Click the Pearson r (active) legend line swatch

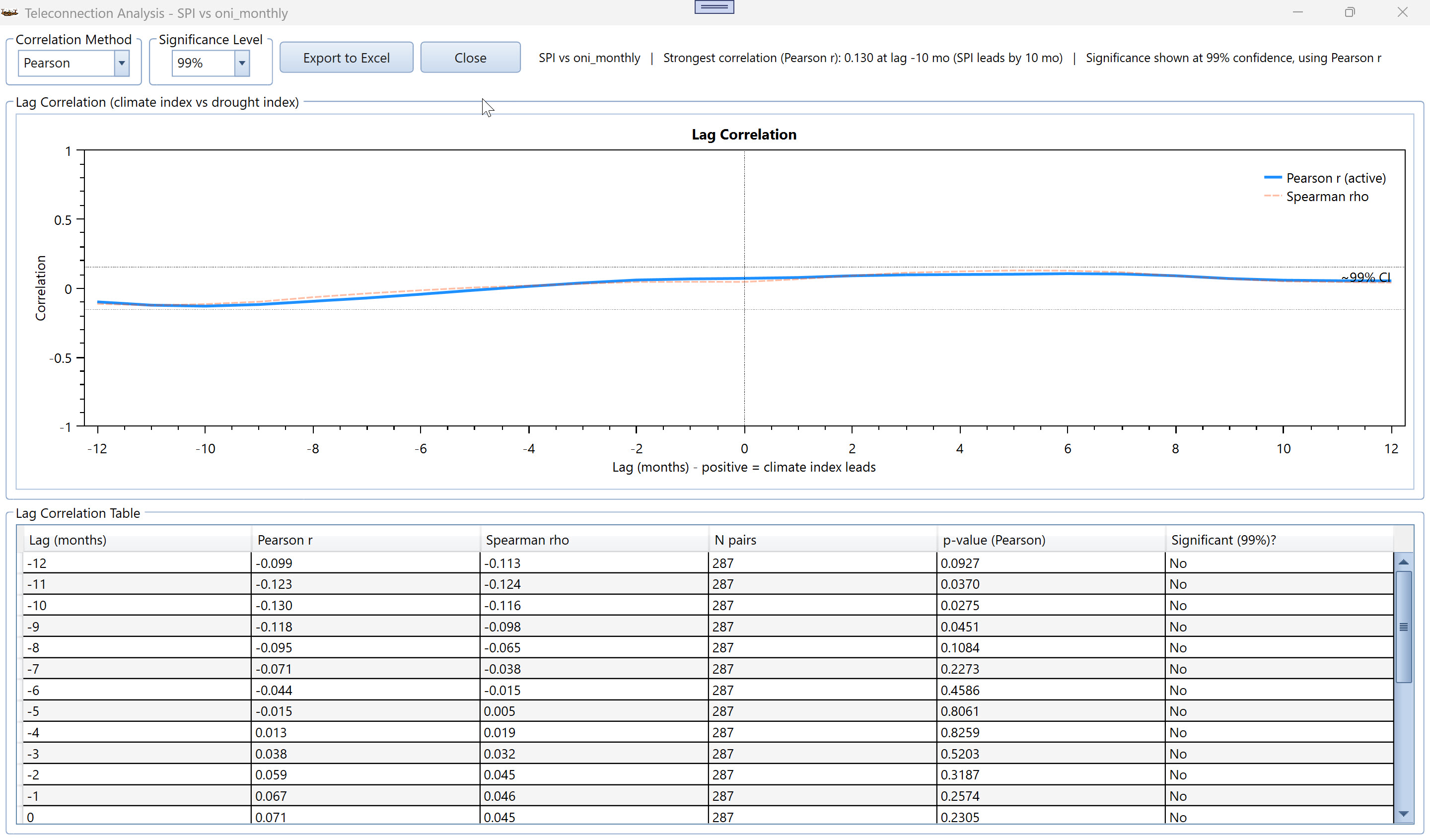(x=1273, y=178)
